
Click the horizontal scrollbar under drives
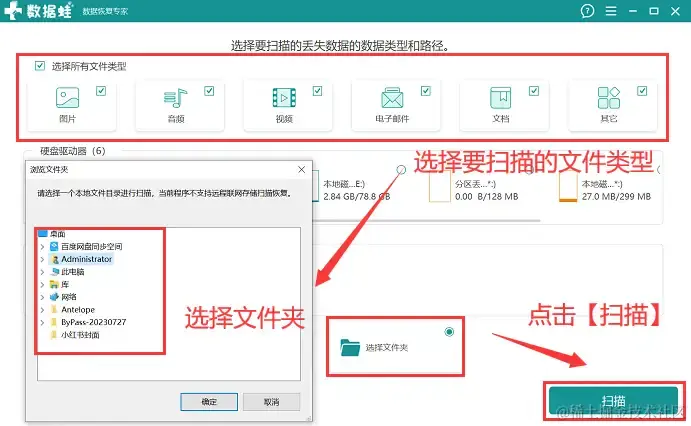pyautogui.click(x=427, y=220)
